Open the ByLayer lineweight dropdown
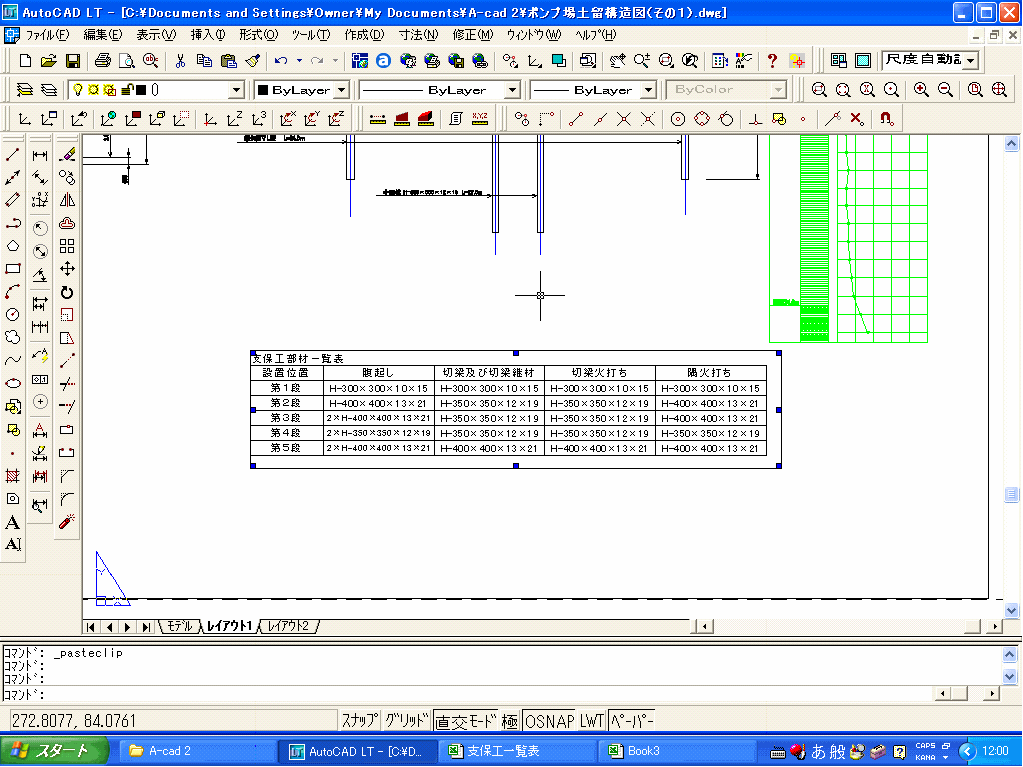Image resolution: width=1023 pixels, height=767 pixels. tap(649, 90)
